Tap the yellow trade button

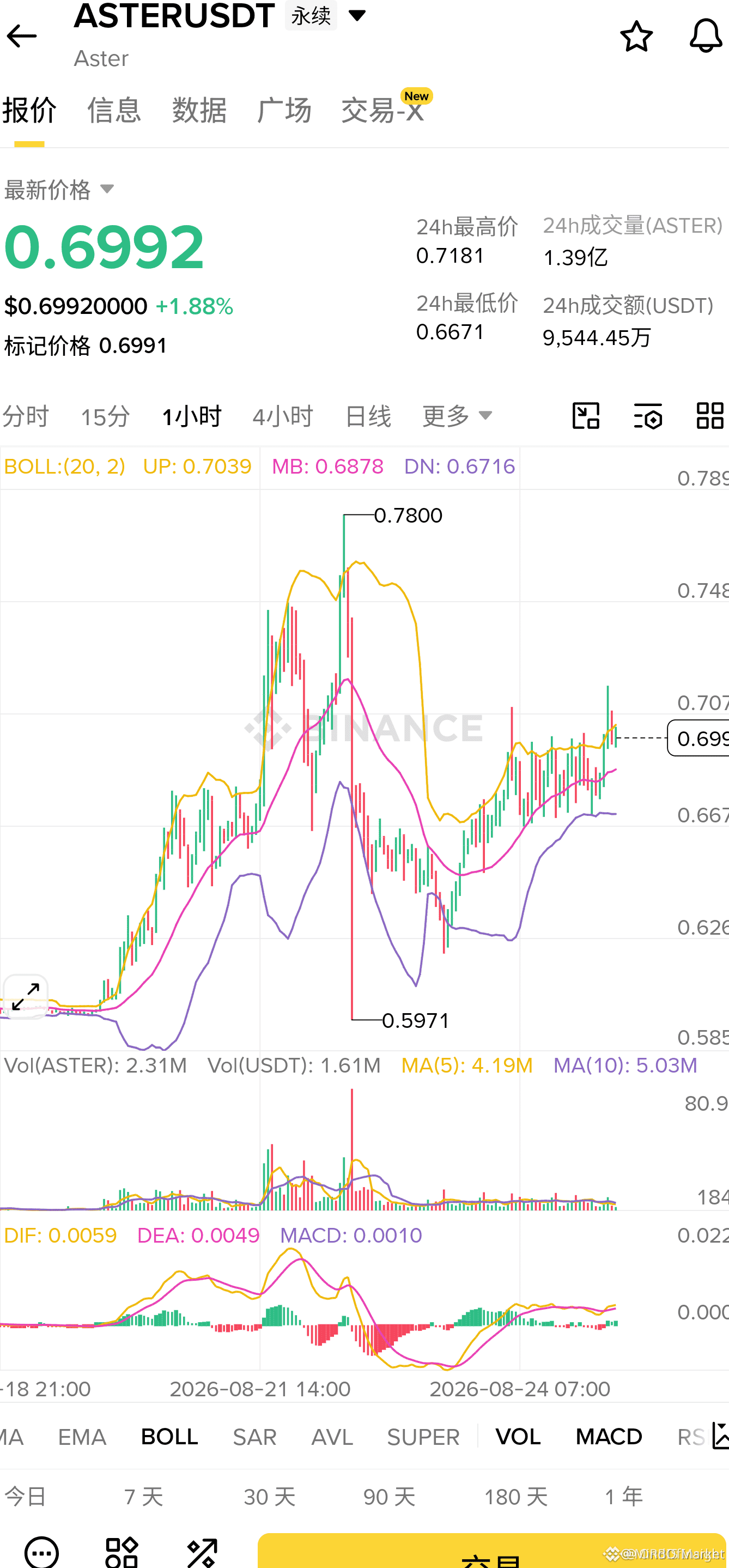(x=491, y=1551)
